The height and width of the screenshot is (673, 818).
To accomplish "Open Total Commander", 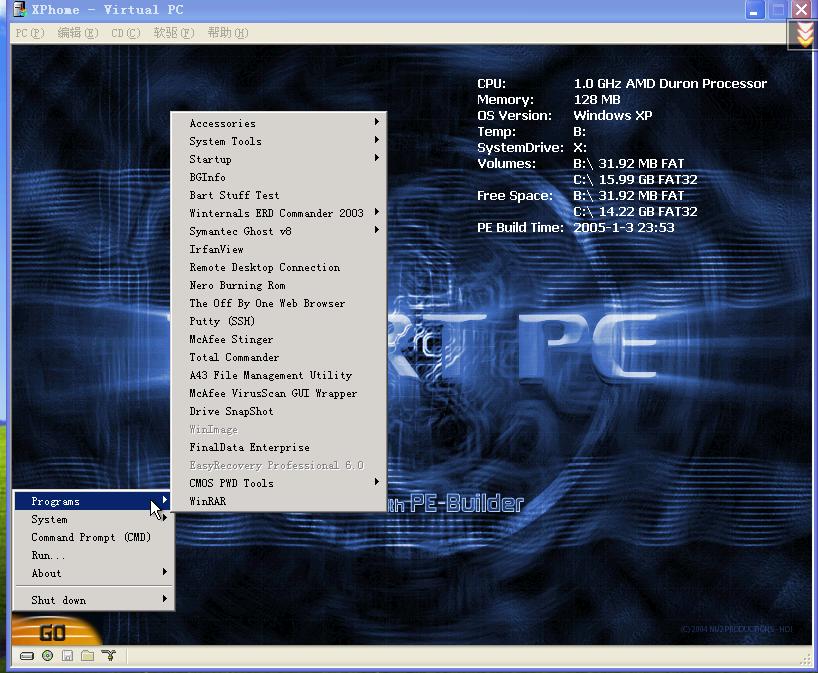I will 279,357.
